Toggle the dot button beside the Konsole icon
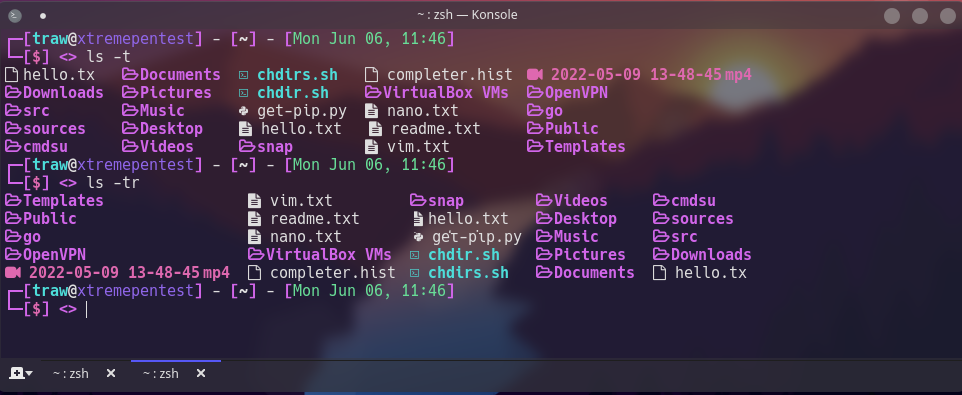This screenshot has height=395, width=962. pyautogui.click(x=42, y=16)
